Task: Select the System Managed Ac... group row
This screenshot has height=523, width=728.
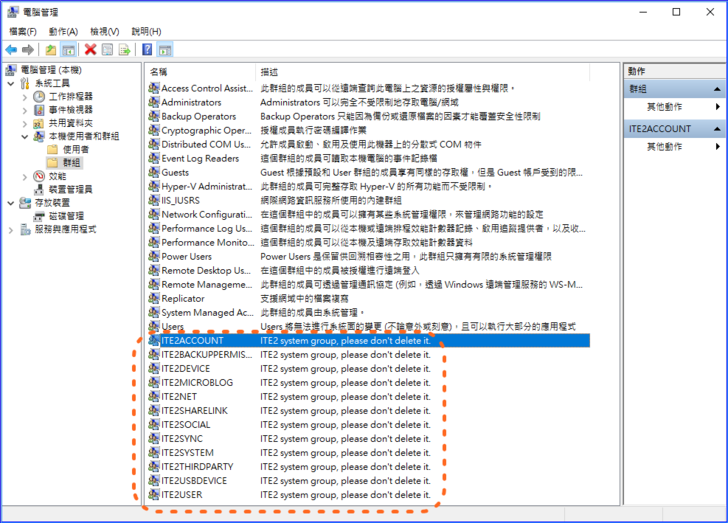Action: coord(369,312)
